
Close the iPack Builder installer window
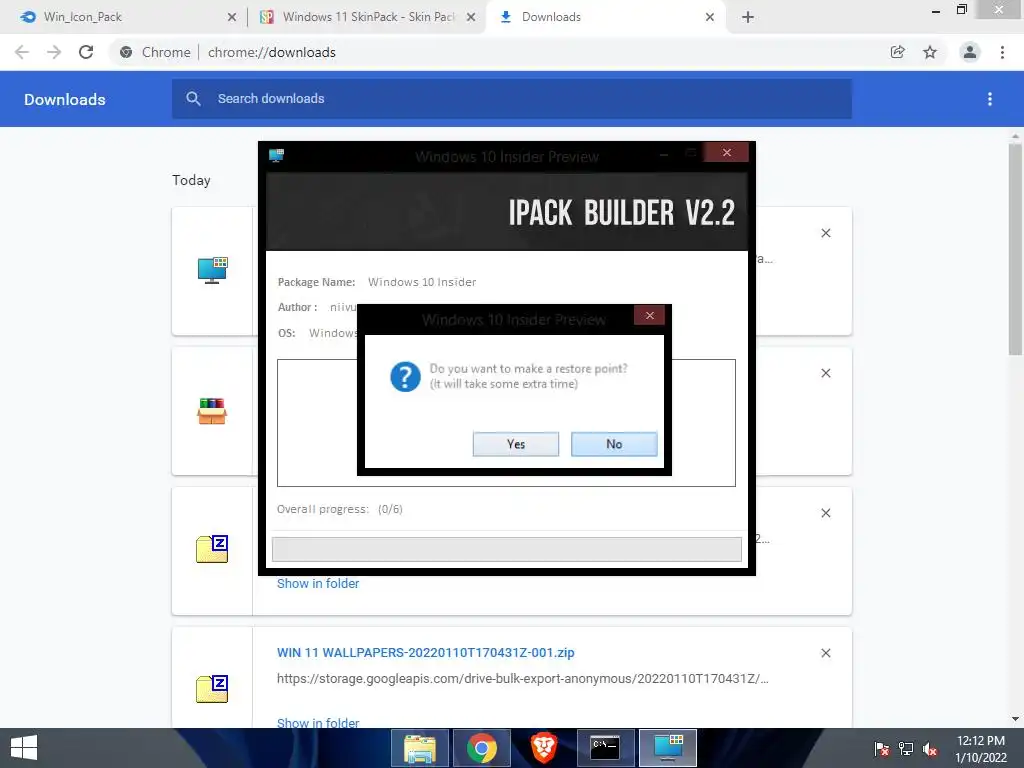[x=726, y=152]
